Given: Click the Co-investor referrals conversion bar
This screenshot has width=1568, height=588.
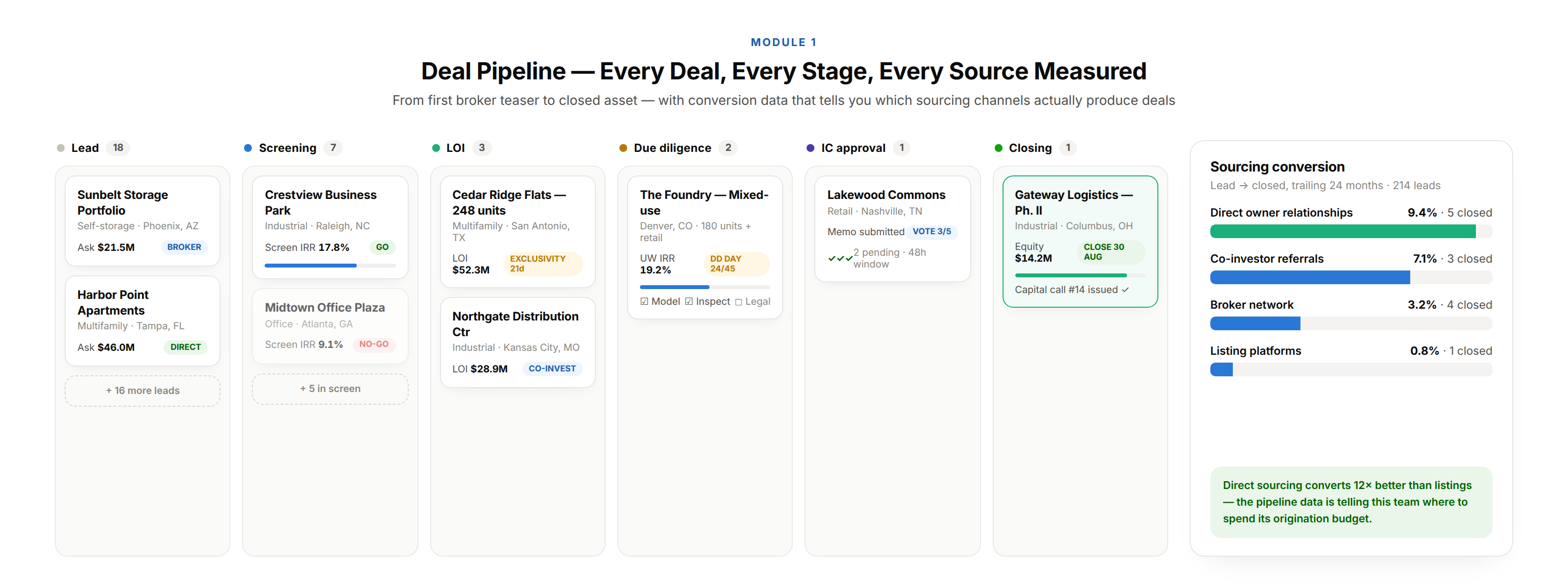Looking at the screenshot, I should click(x=1351, y=277).
